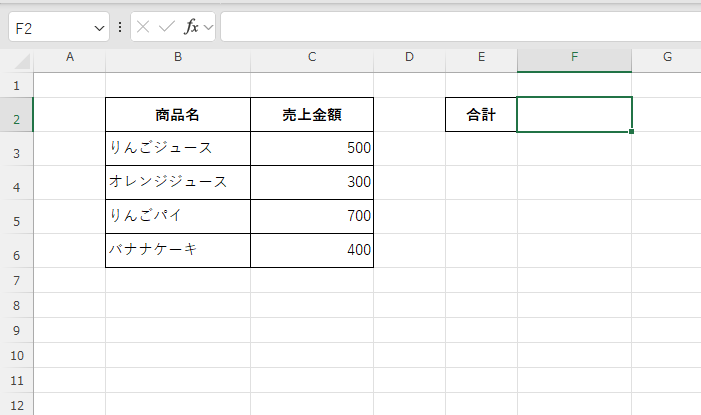Select row 3 header
The width and height of the screenshot is (701, 415).
coord(17,149)
